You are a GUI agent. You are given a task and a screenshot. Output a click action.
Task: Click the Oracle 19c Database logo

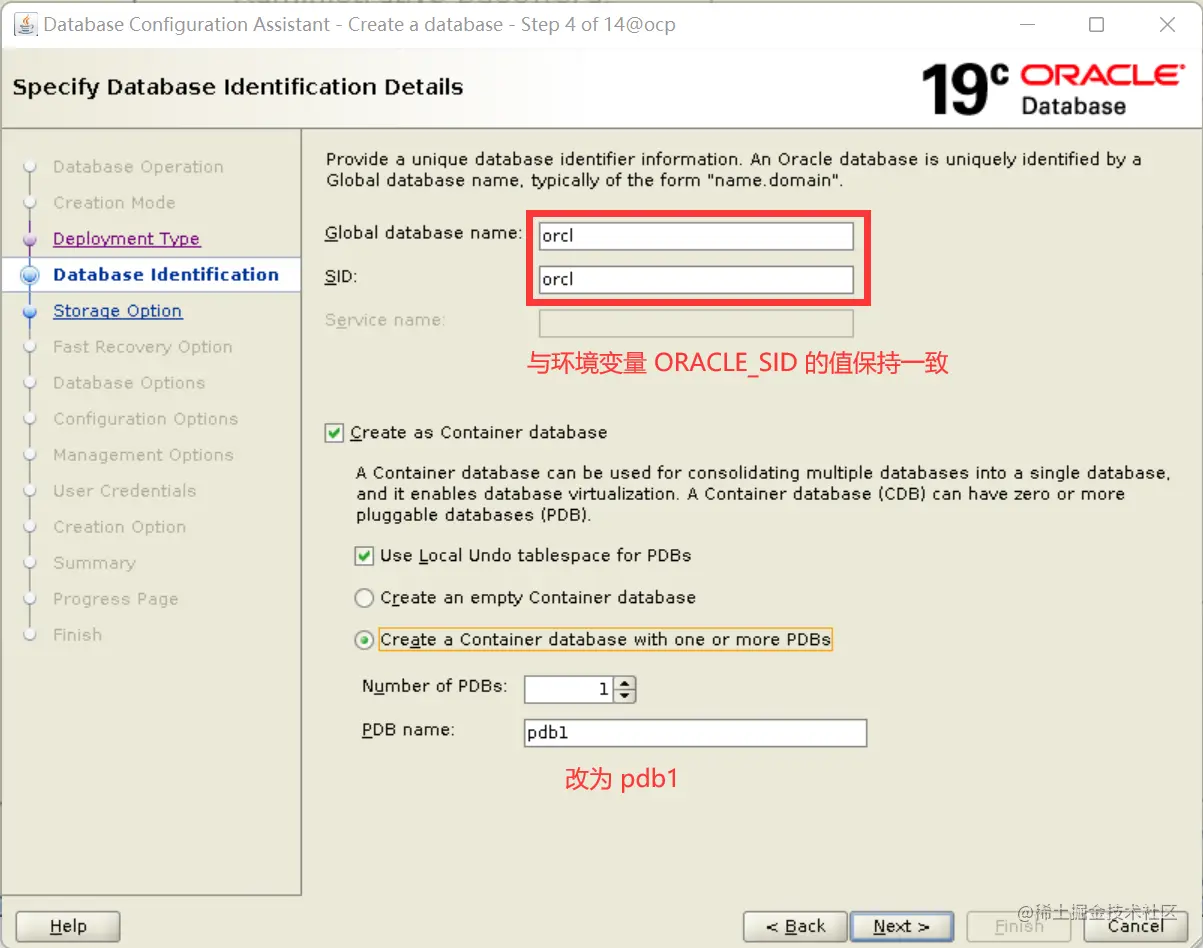(x=1052, y=89)
